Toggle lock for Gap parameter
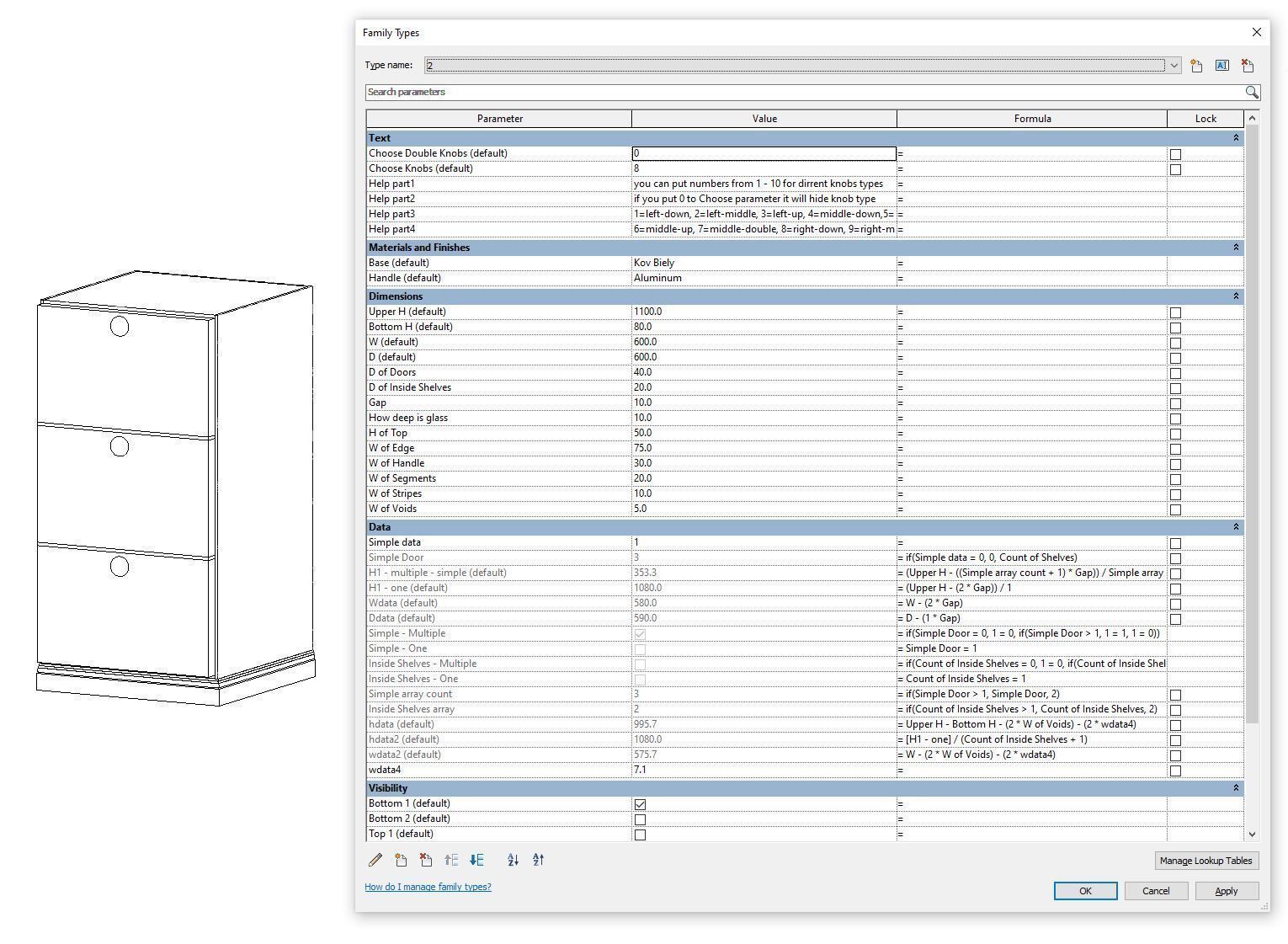The image size is (1288, 944). click(1175, 403)
